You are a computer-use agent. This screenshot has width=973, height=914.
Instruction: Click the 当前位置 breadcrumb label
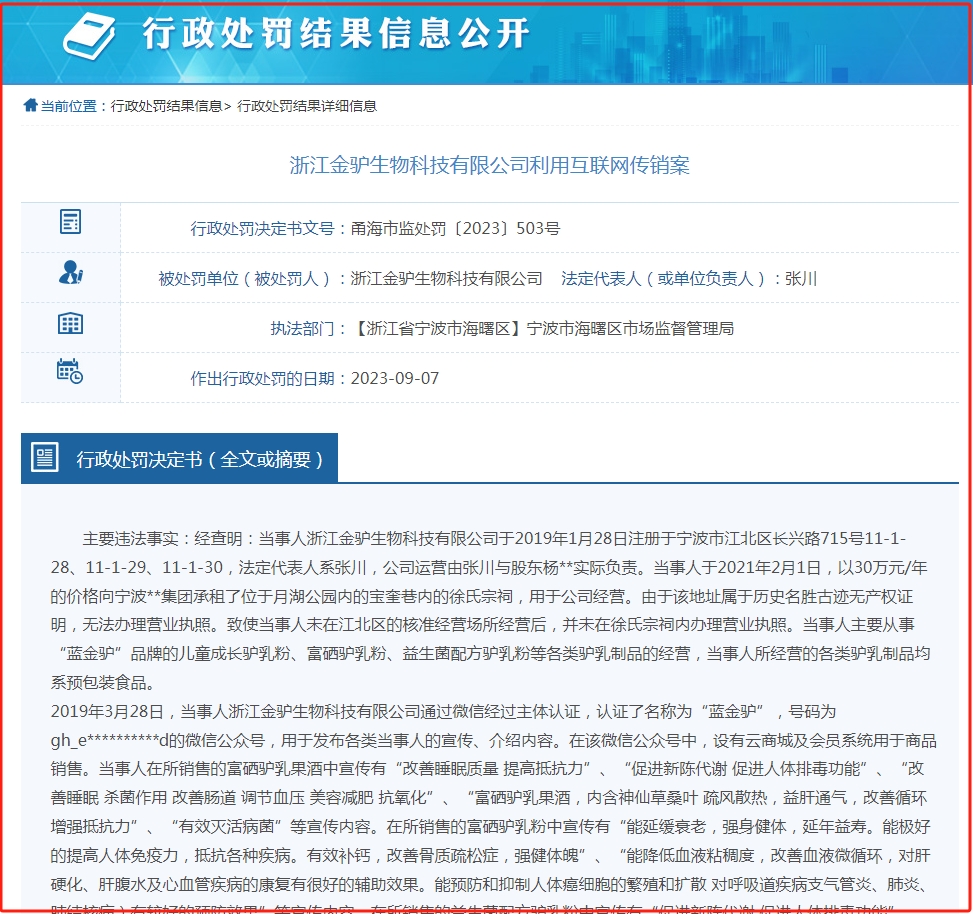click(x=69, y=106)
